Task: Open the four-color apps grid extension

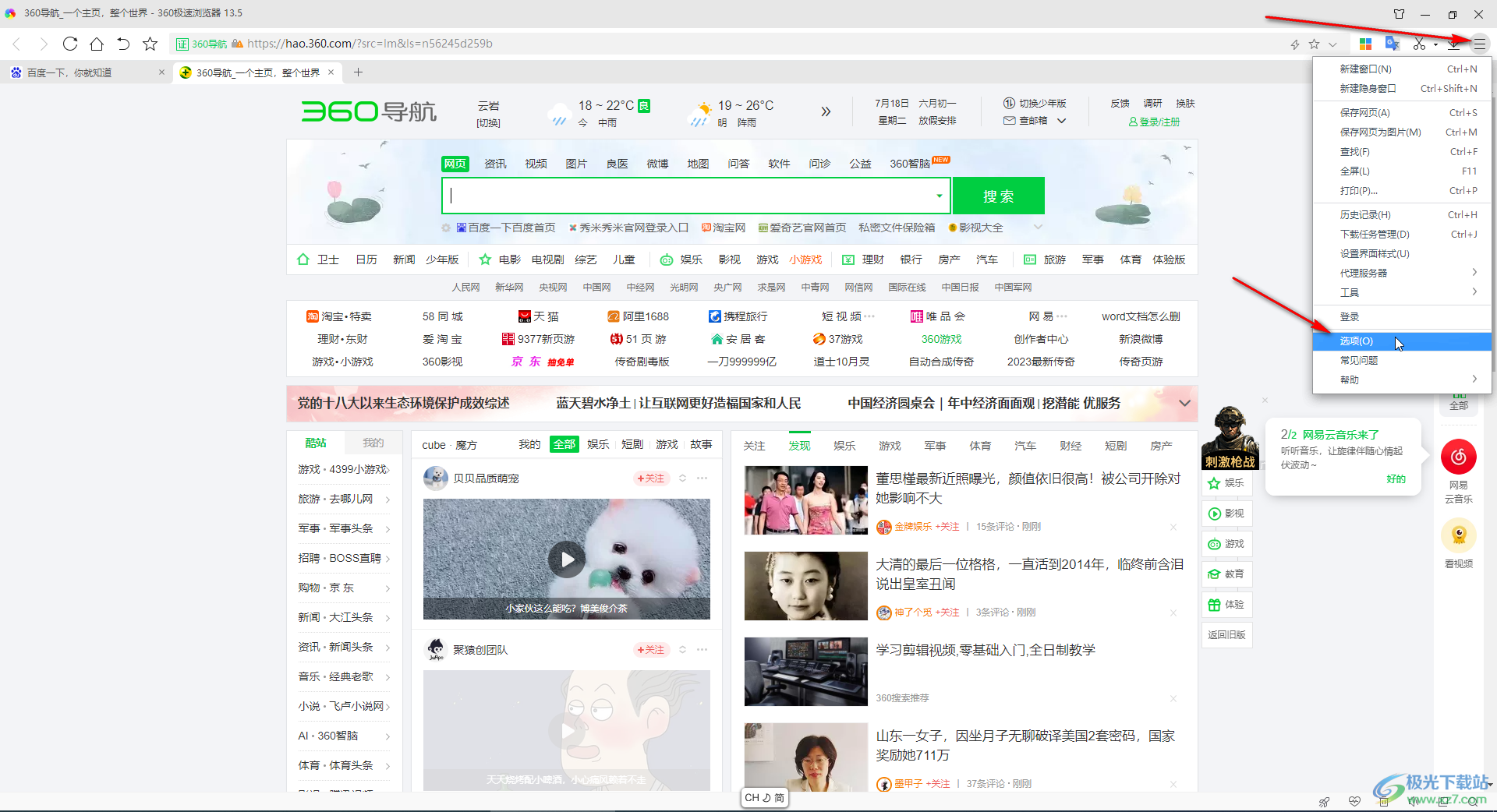Action: point(1365,44)
